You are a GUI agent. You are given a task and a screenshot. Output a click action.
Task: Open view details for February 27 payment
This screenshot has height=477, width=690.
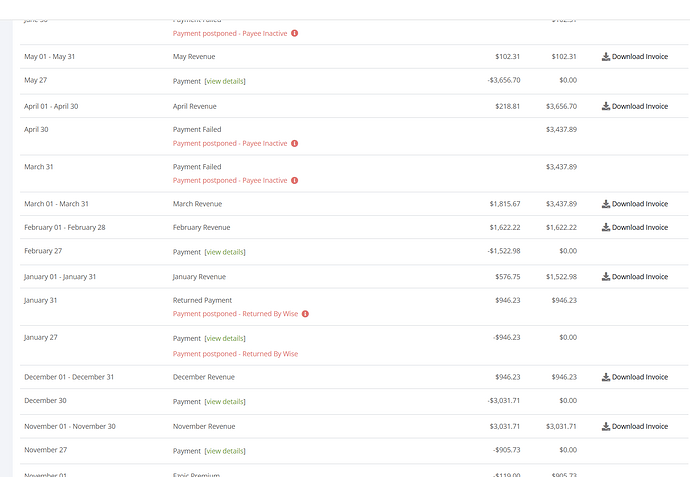point(225,252)
